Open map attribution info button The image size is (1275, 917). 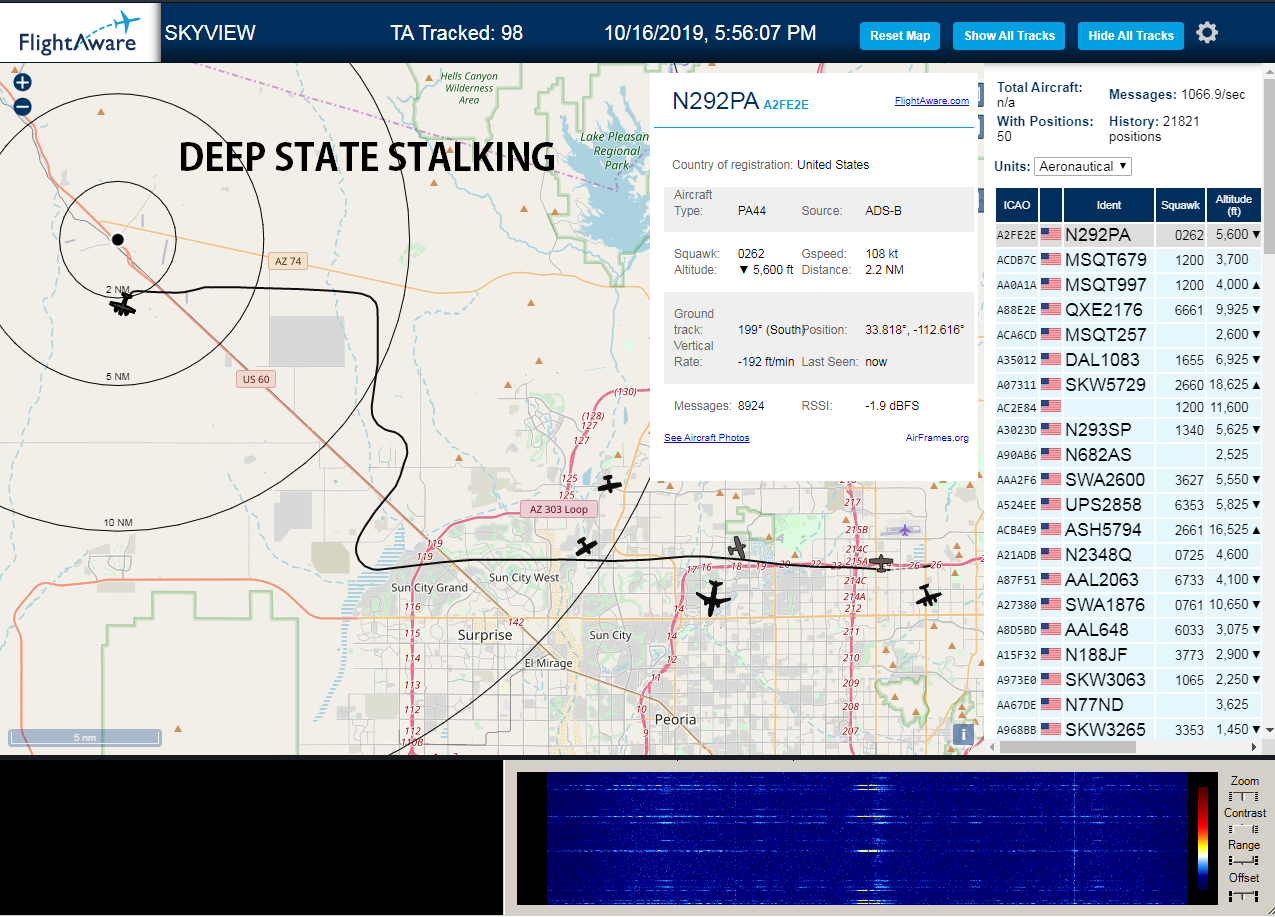coord(963,734)
